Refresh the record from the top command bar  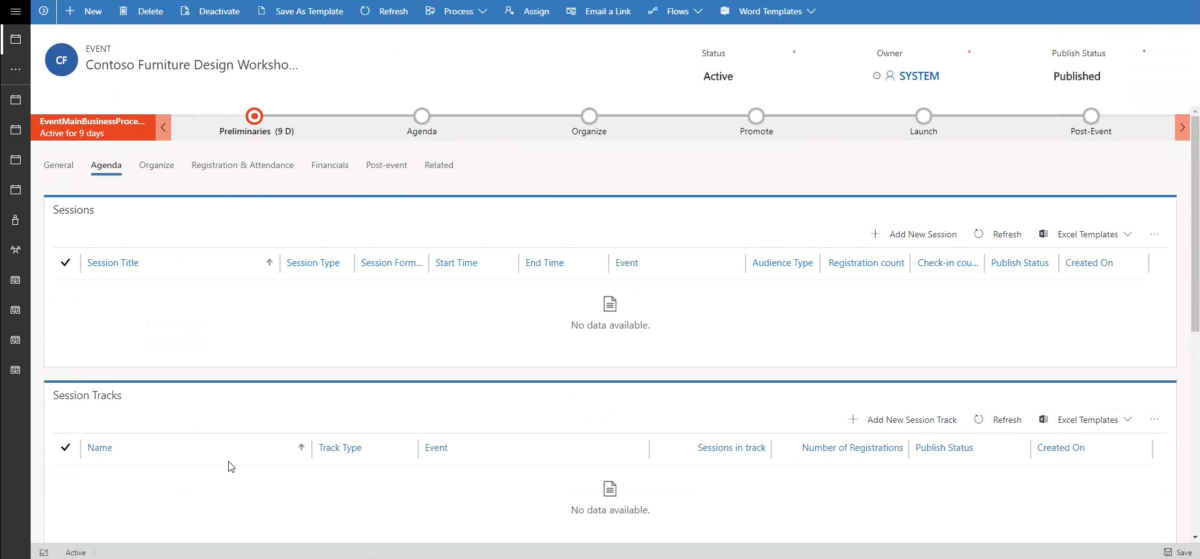click(x=383, y=11)
